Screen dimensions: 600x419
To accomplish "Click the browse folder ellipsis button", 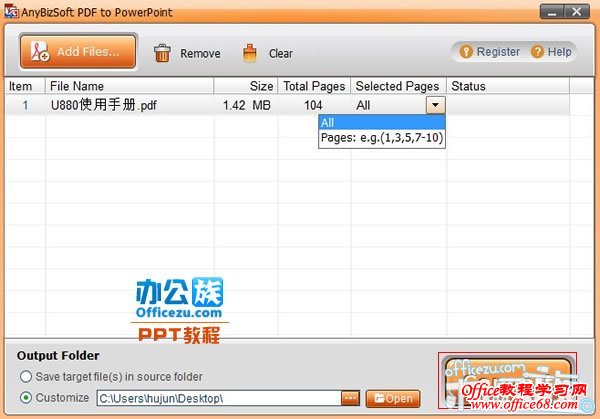I will (350, 398).
